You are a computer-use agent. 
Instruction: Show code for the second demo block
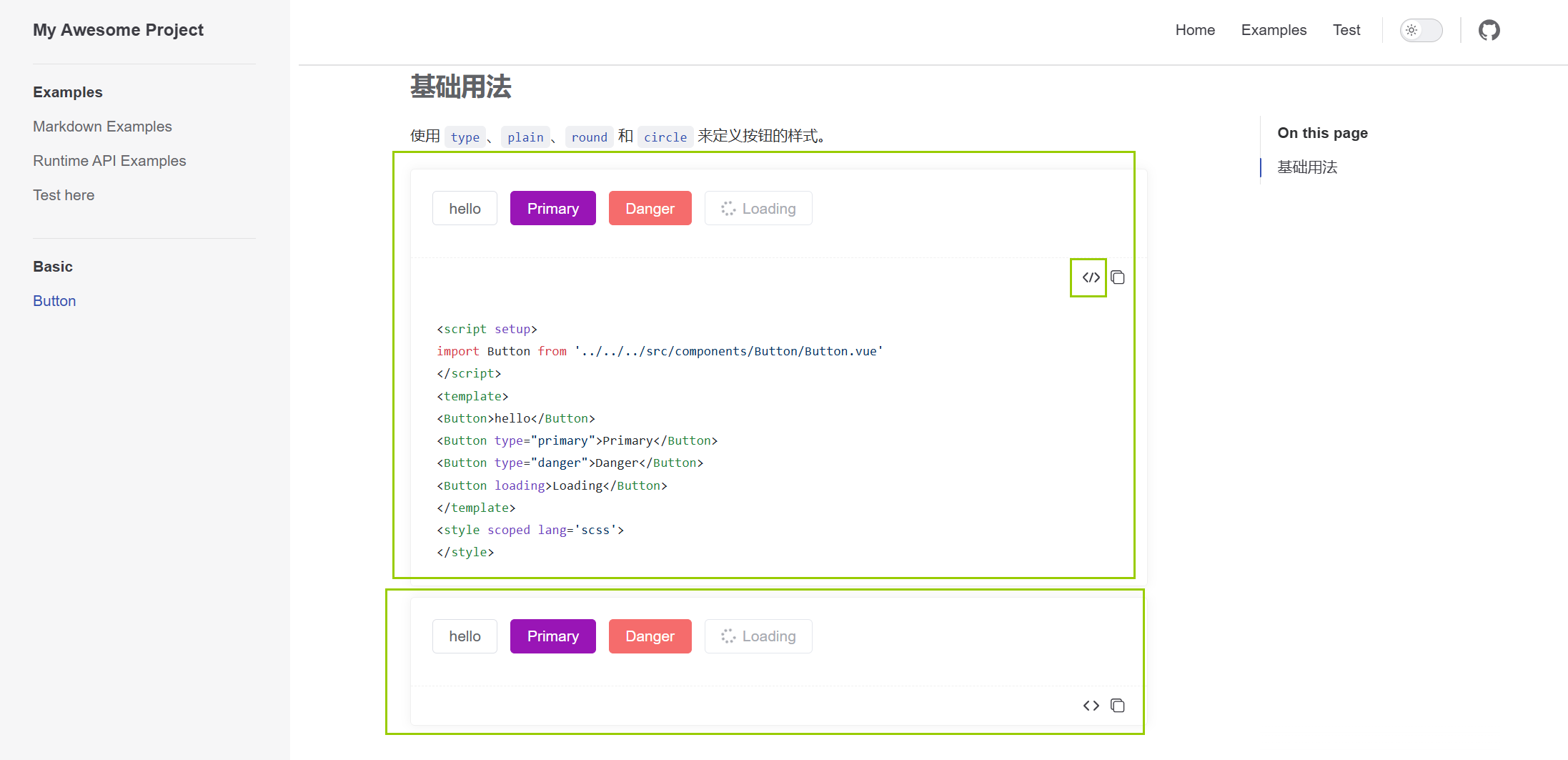coord(1091,706)
